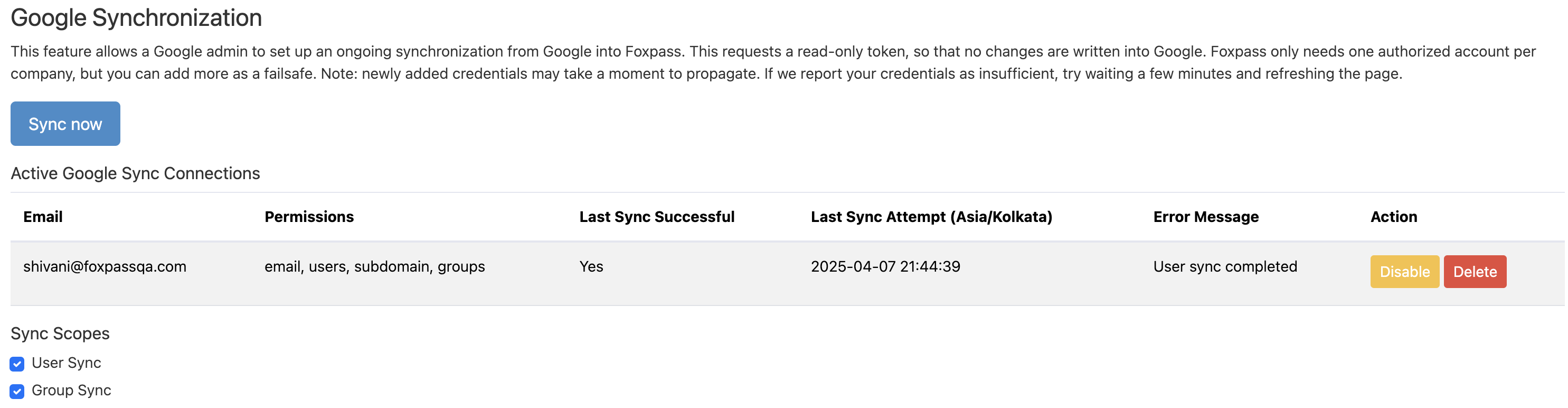1568x408 pixels.
Task: Click the Active Google Sync Connections heading
Action: (x=135, y=173)
